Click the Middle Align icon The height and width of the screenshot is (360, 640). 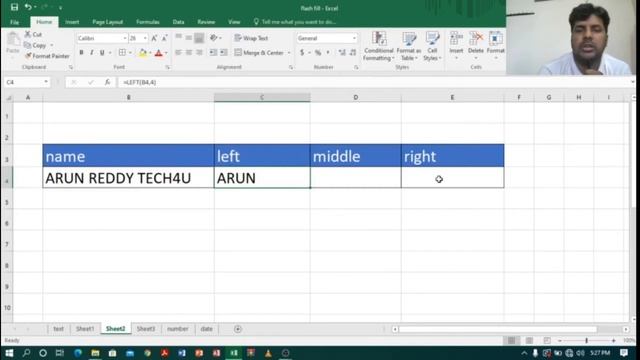point(189,38)
